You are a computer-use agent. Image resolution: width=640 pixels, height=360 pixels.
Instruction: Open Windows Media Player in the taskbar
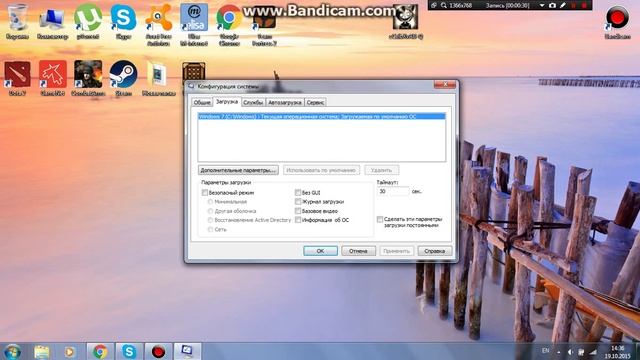coord(69,351)
